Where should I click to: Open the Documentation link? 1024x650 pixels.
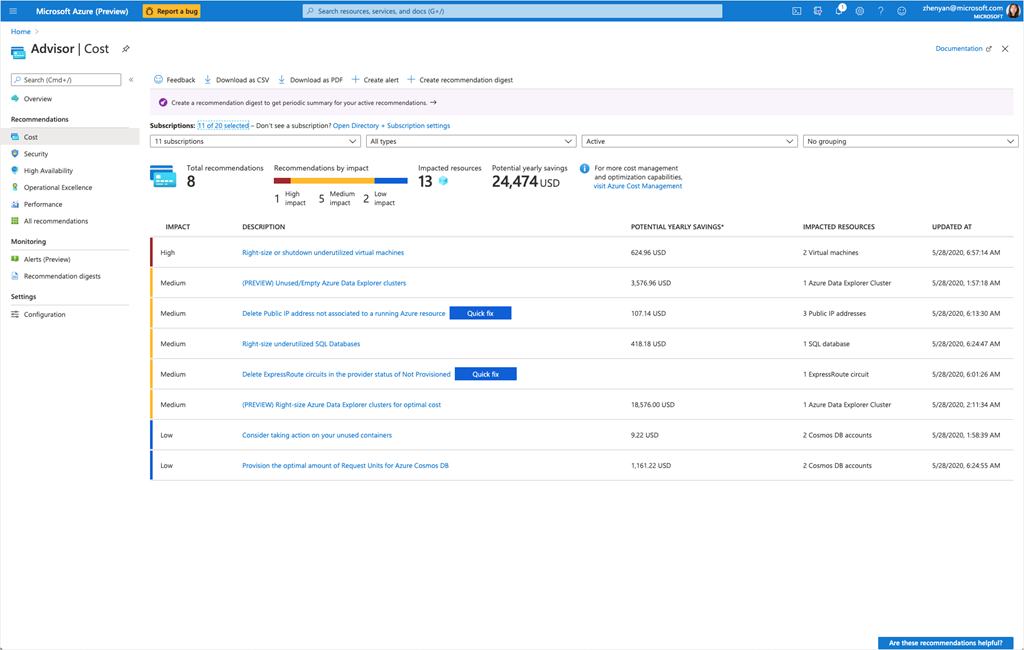(963, 49)
